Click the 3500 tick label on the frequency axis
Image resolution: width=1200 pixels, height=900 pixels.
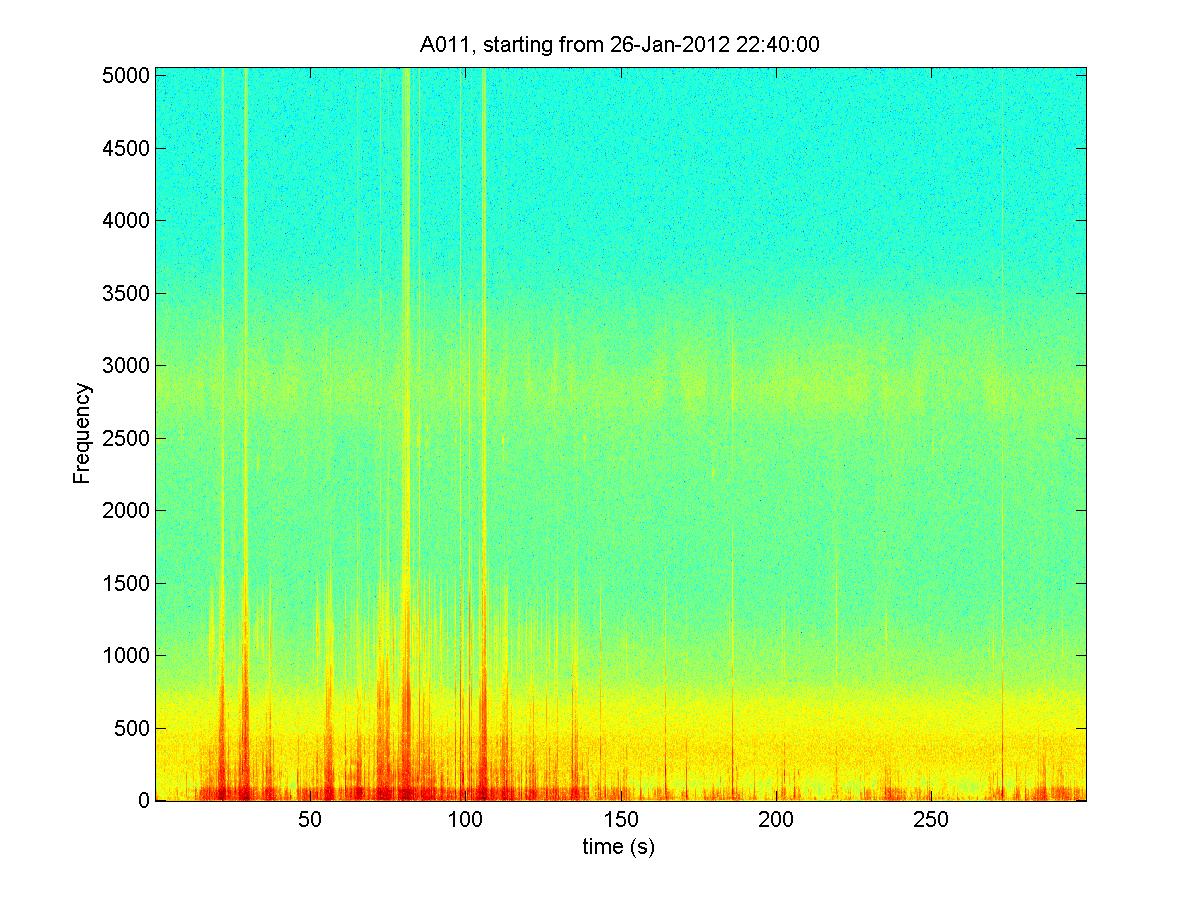125,293
